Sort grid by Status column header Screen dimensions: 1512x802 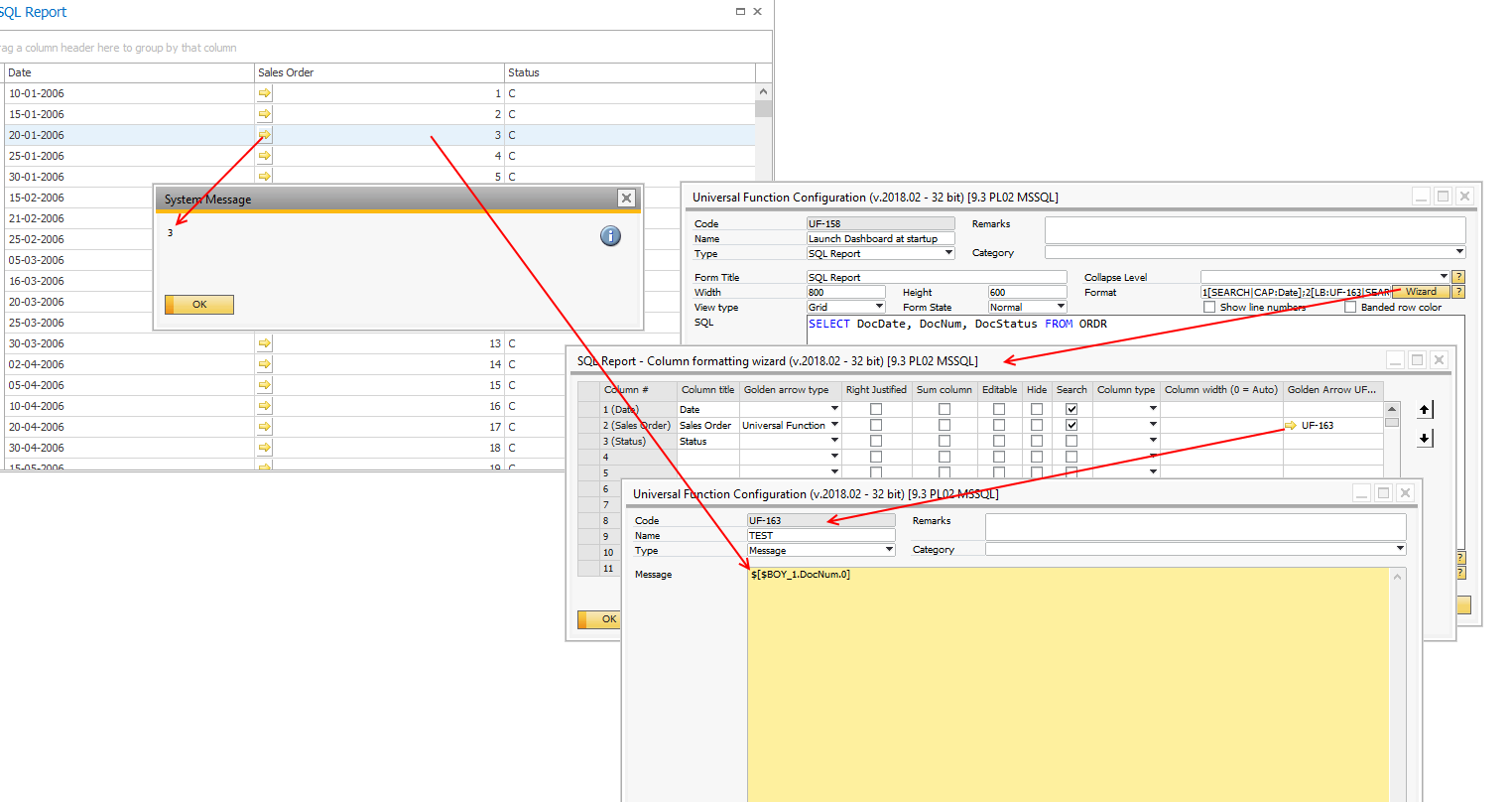pyautogui.click(x=630, y=72)
